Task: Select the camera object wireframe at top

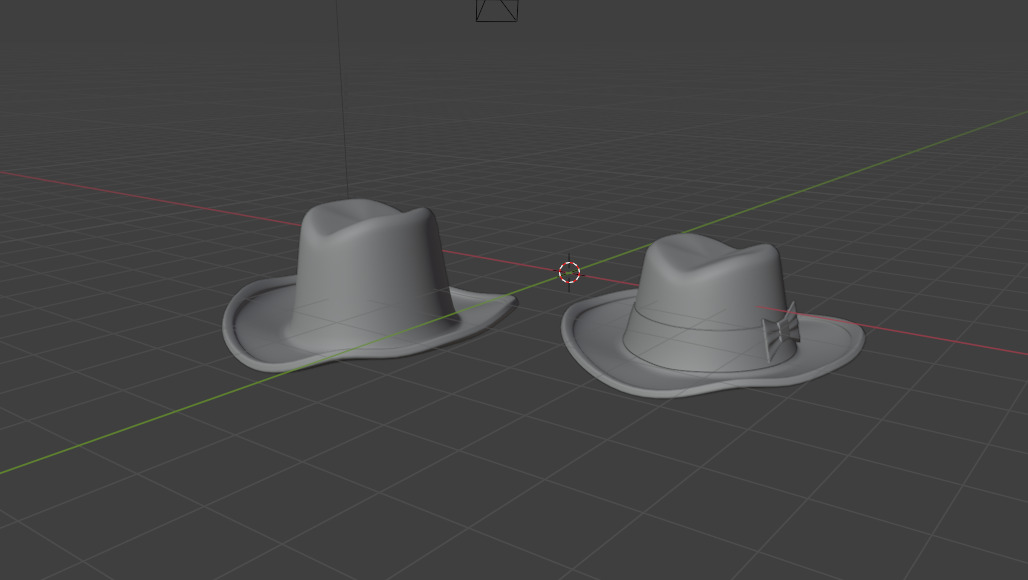Action: [x=497, y=10]
